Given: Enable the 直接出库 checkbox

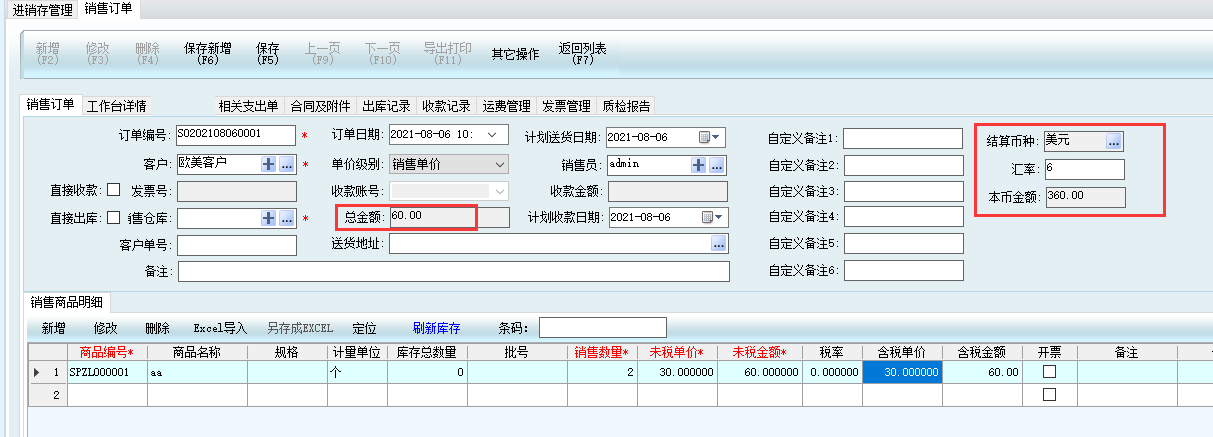Looking at the screenshot, I should click(x=114, y=218).
